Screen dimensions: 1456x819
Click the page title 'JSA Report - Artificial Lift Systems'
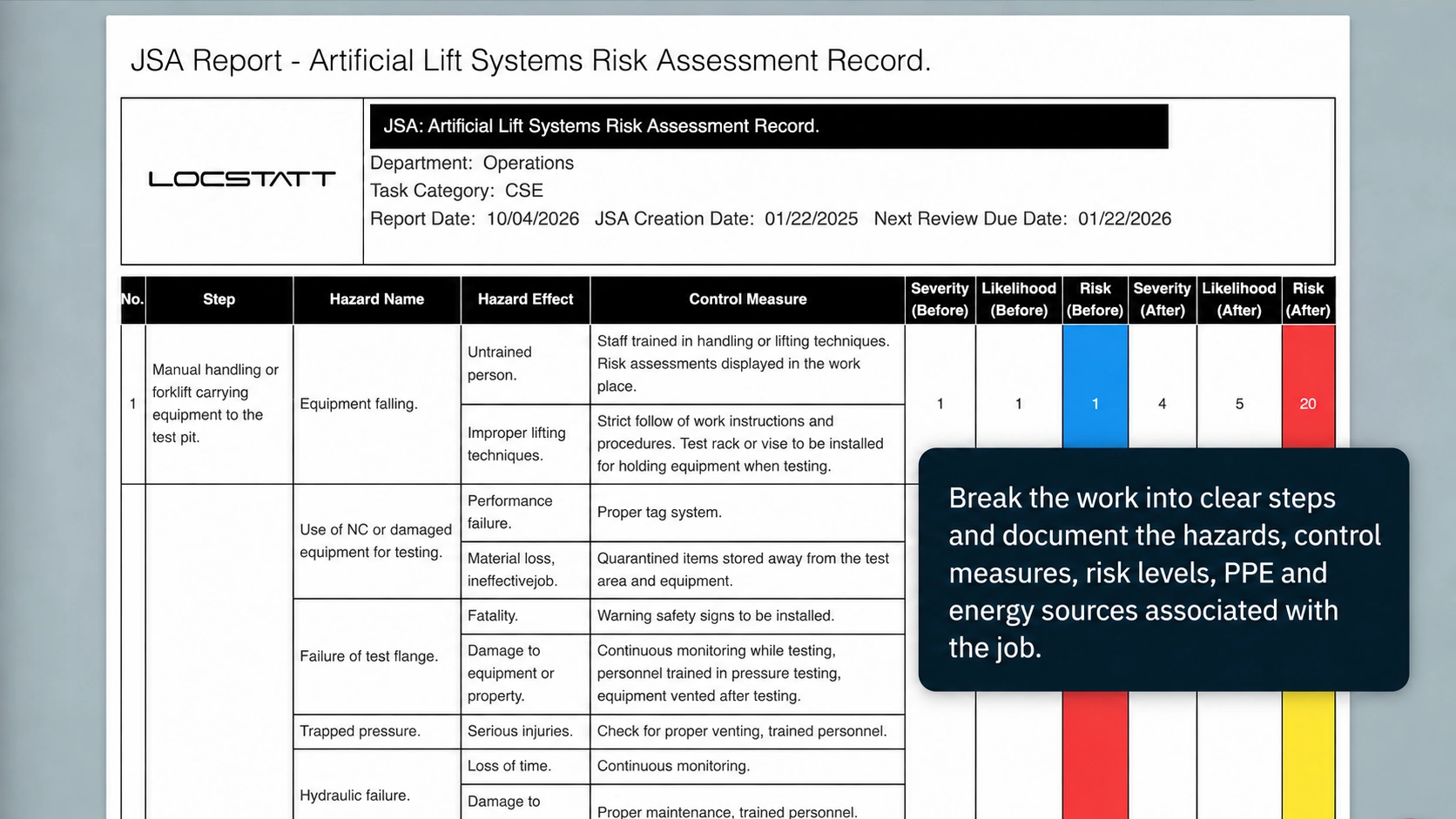pos(531,61)
